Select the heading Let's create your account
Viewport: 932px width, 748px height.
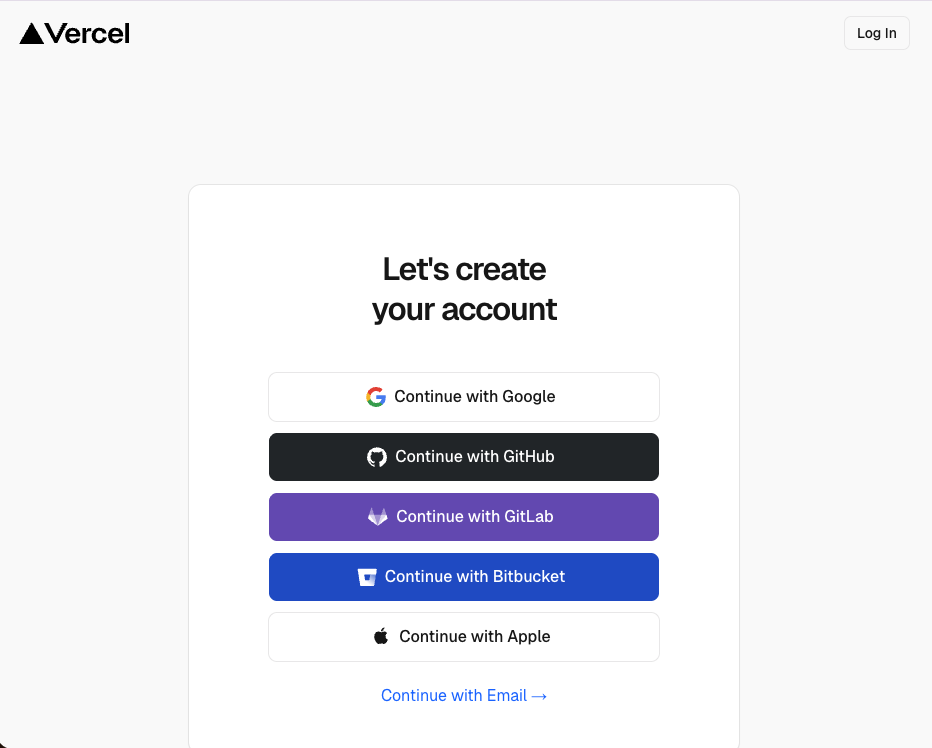click(x=463, y=289)
